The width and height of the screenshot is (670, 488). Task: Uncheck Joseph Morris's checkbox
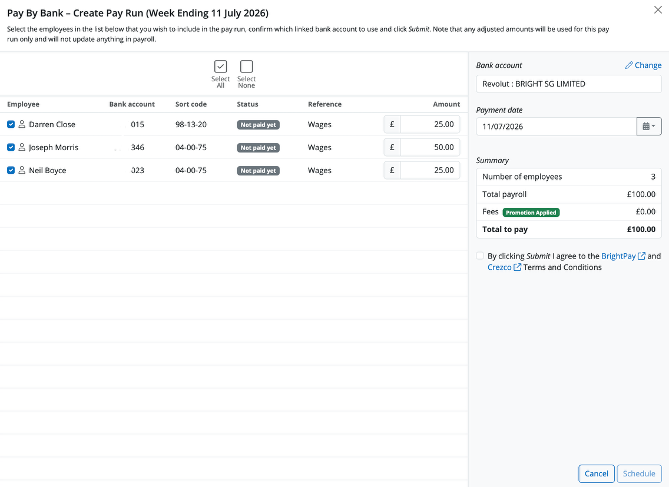(x=11, y=147)
